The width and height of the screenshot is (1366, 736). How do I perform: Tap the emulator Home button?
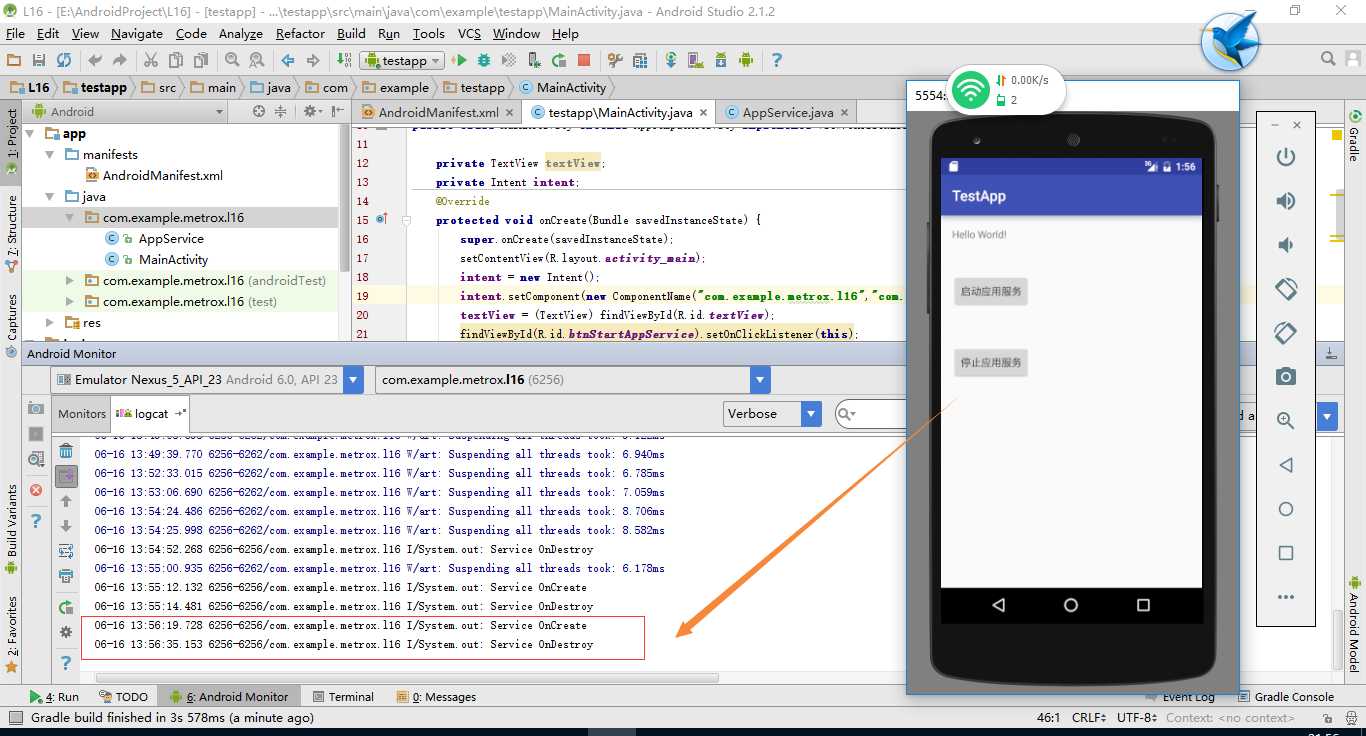pos(1070,605)
